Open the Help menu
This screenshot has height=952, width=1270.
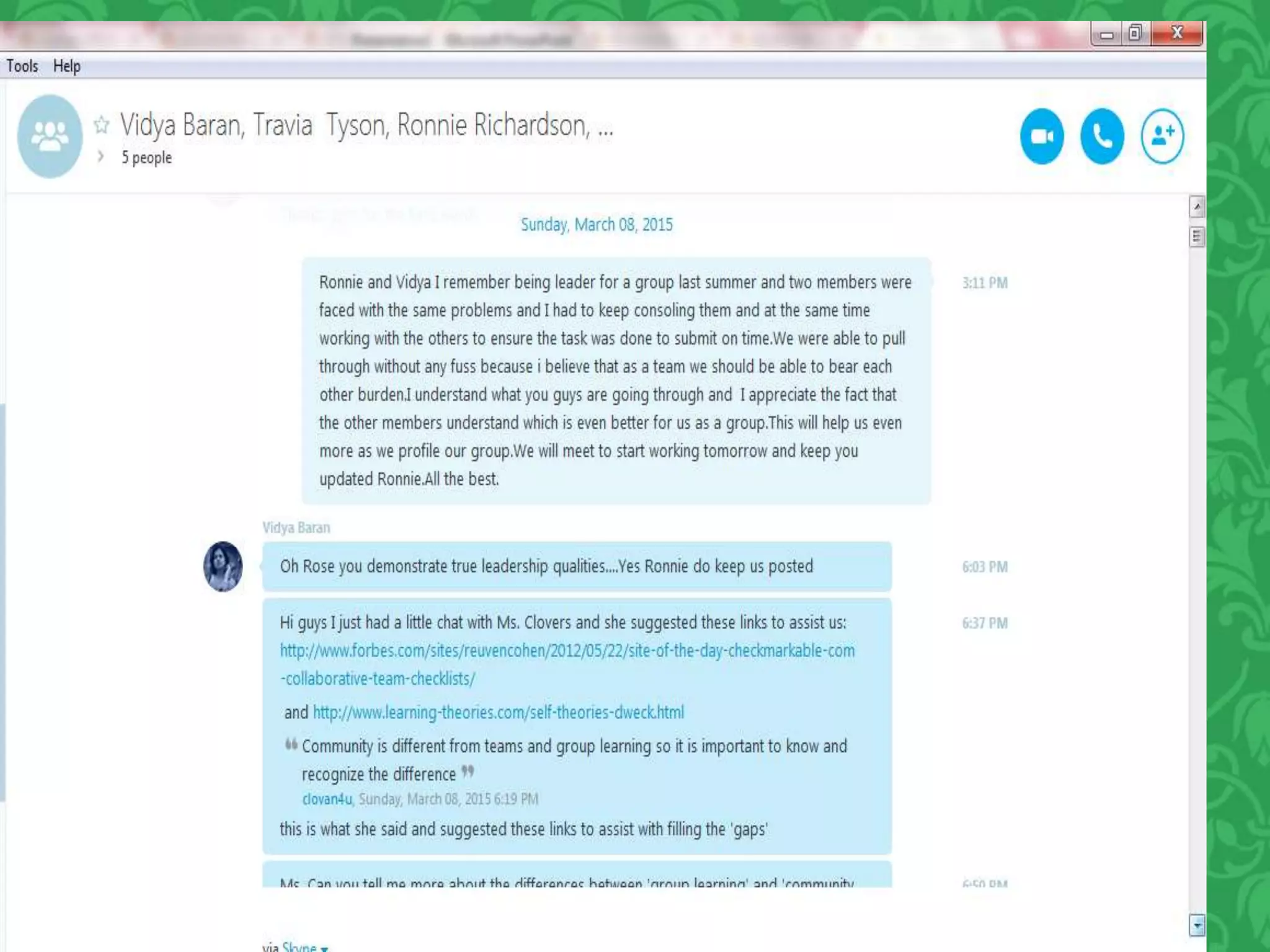67,66
